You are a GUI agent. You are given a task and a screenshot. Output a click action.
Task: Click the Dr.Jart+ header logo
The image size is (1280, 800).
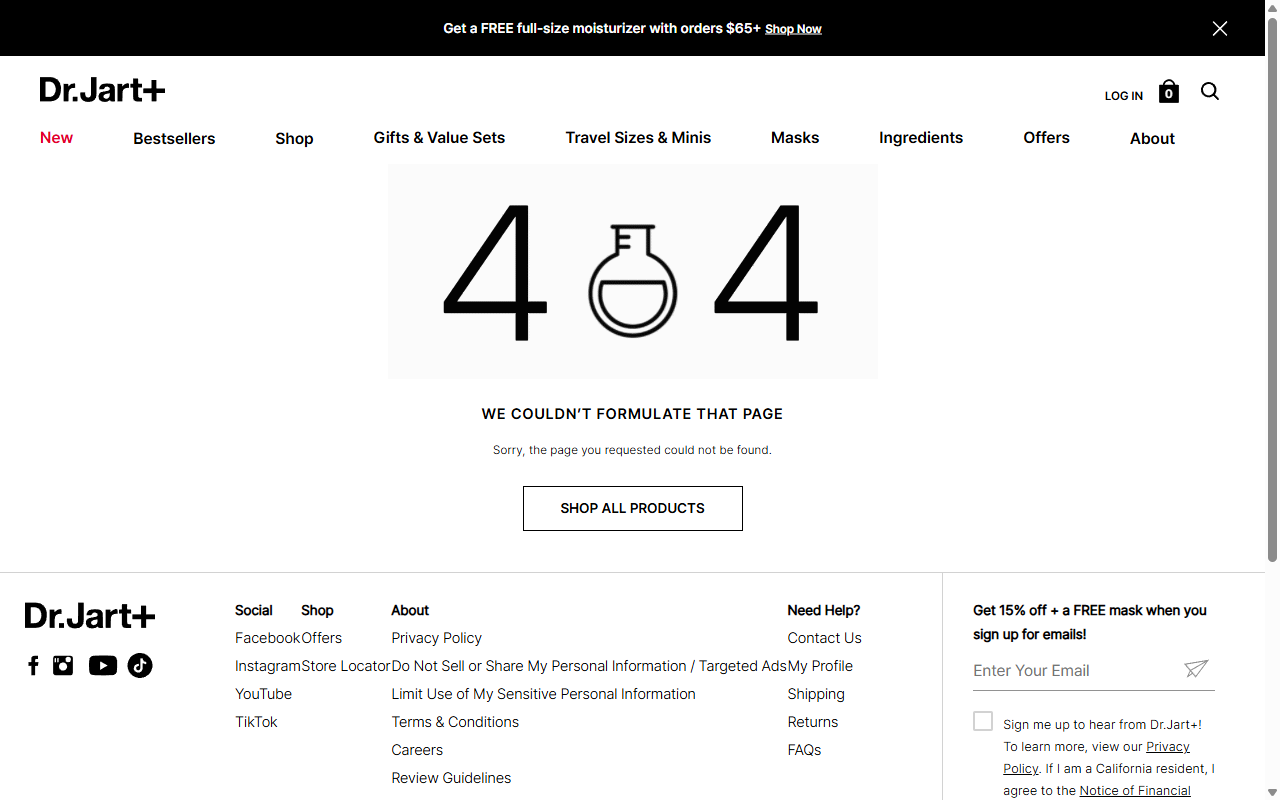click(103, 90)
